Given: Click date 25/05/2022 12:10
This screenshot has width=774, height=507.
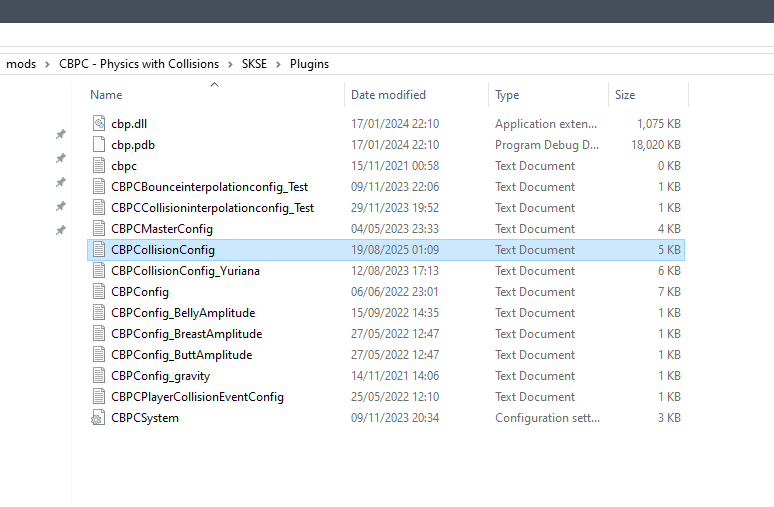Looking at the screenshot, I should tap(395, 396).
